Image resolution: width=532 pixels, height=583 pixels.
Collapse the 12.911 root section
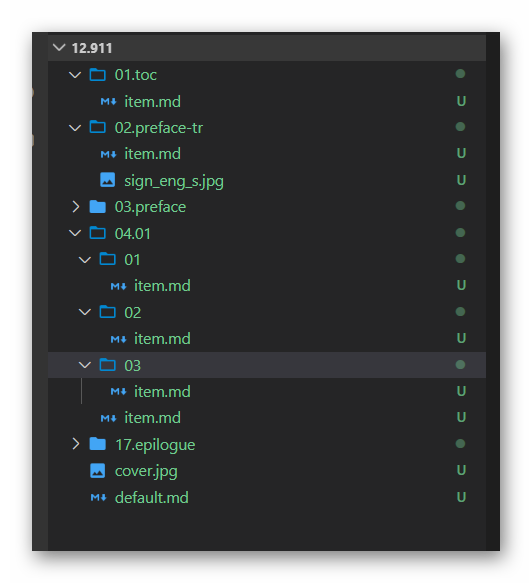pyautogui.click(x=59, y=48)
